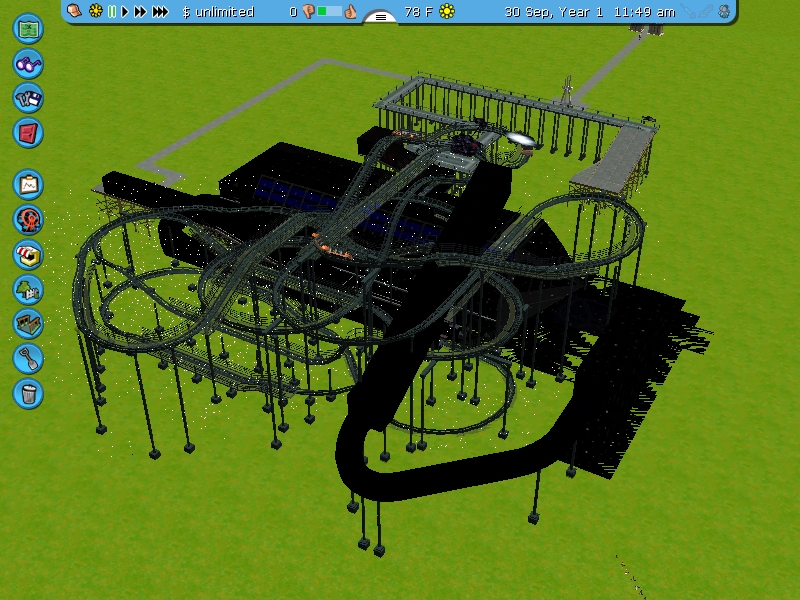The height and width of the screenshot is (600, 800).
Task: Set game speed to normal play
Action: [125, 12]
